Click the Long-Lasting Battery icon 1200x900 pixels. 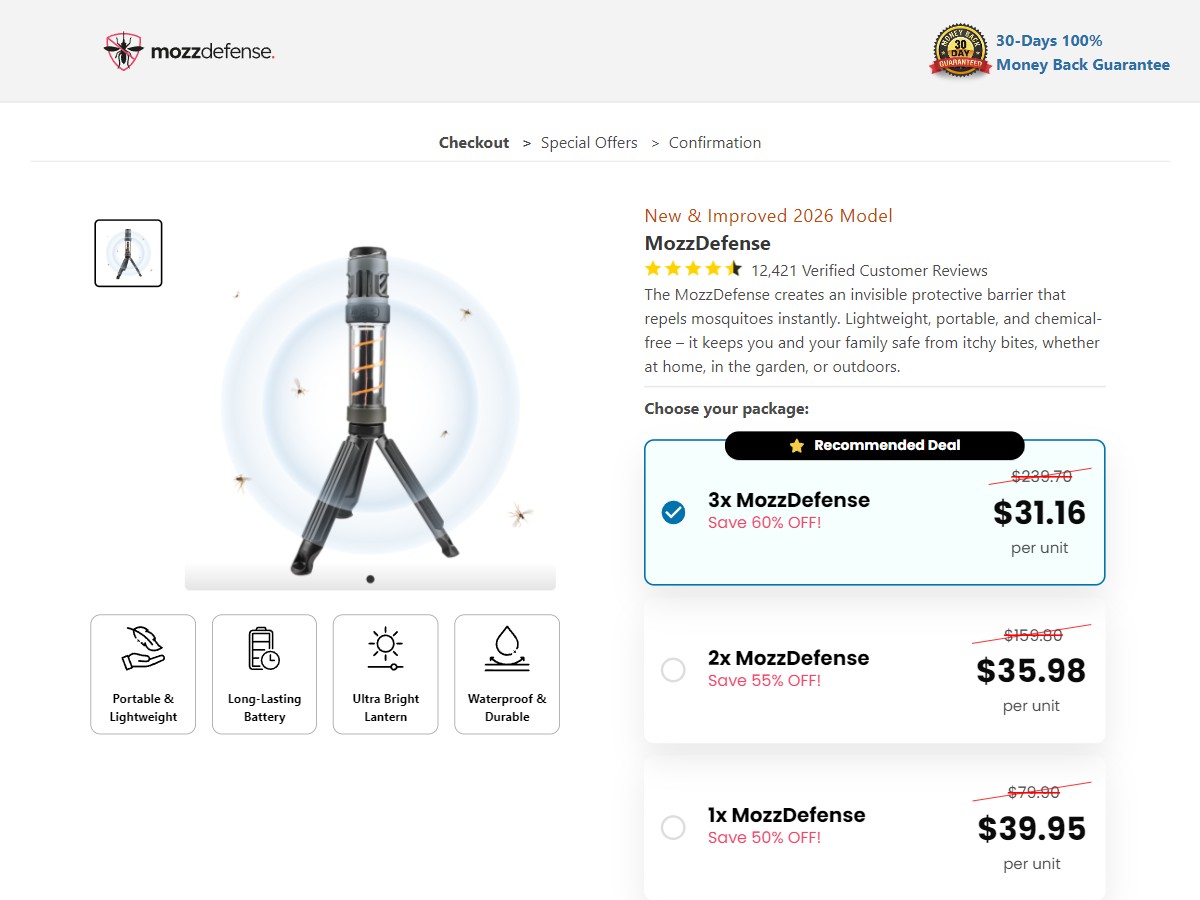tap(264, 648)
